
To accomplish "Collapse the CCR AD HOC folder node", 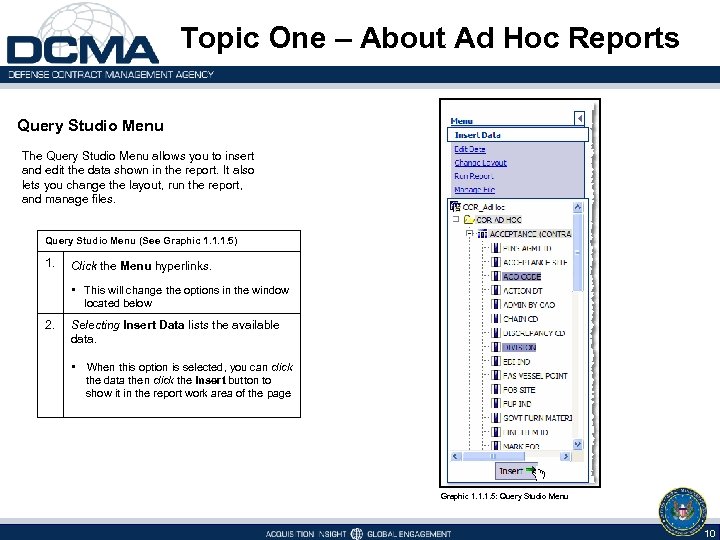I will [x=456, y=219].
